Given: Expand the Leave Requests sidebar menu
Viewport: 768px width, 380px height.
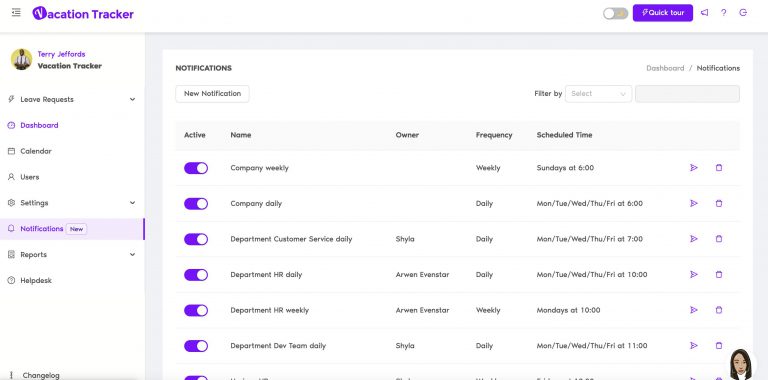Looking at the screenshot, I should point(72,99).
